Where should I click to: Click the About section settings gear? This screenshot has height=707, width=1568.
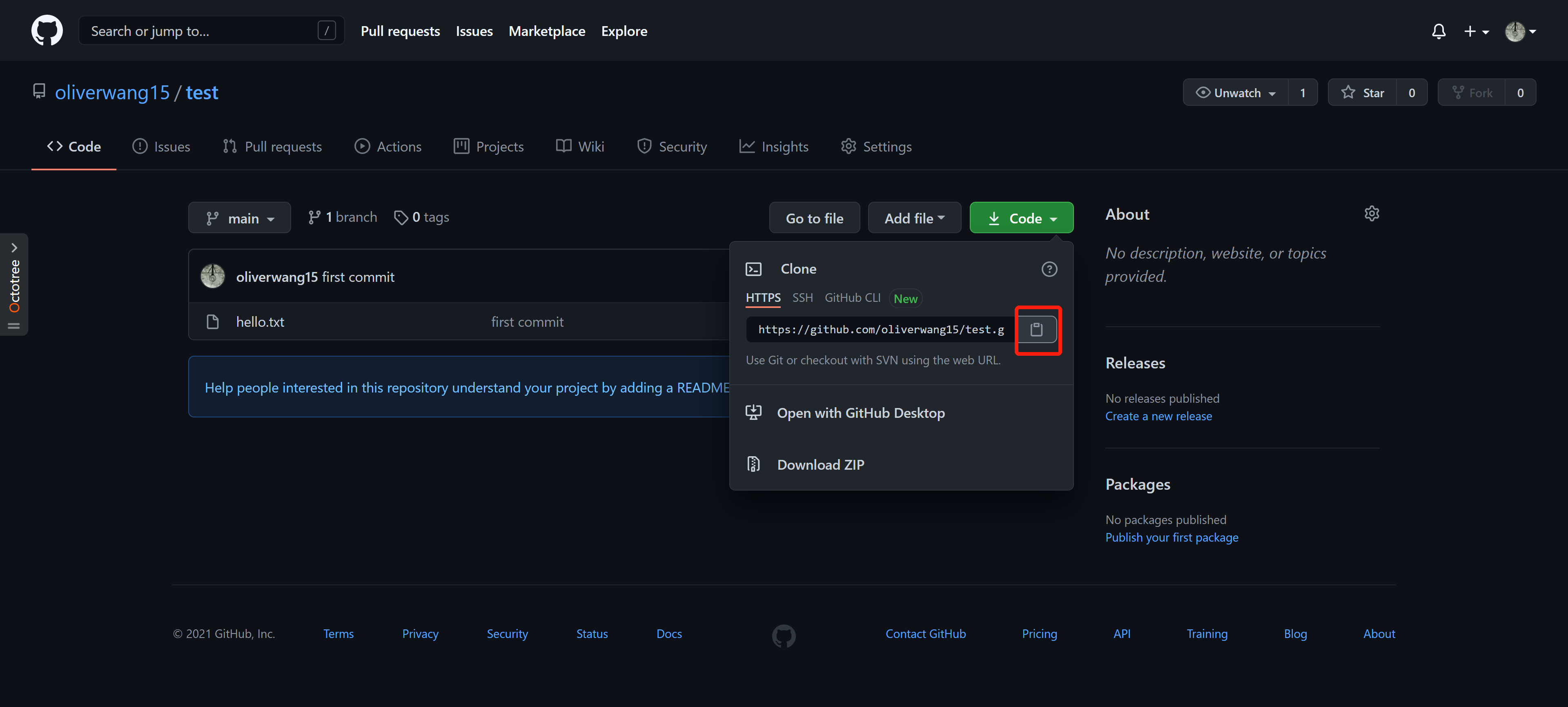[1372, 214]
